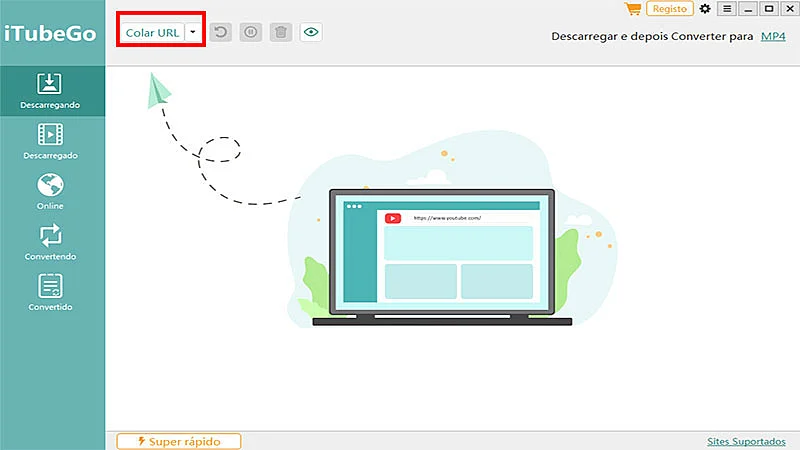
Task: Click the Registo button
Action: (x=670, y=9)
